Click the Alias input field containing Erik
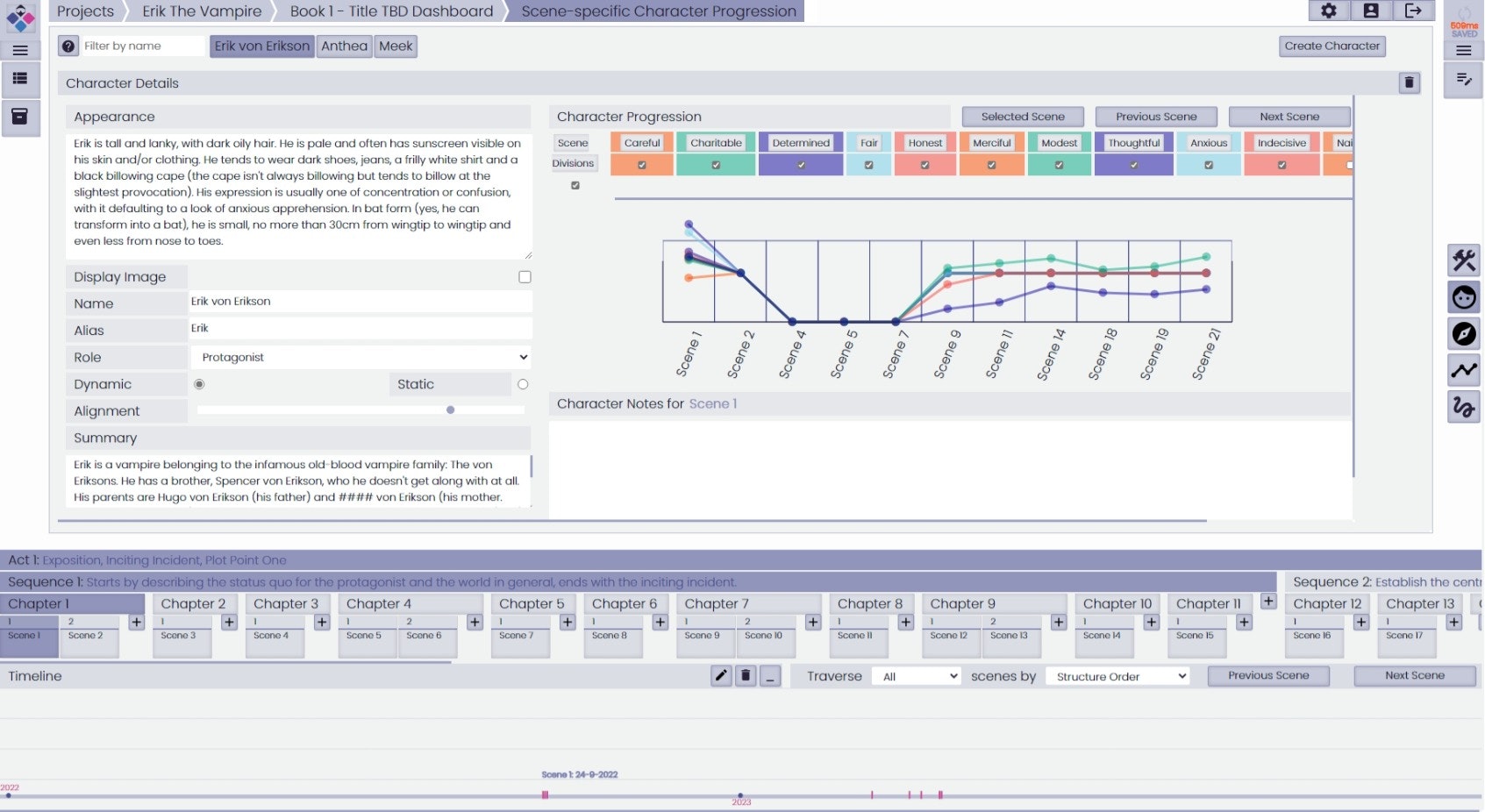1485x812 pixels. point(361,328)
